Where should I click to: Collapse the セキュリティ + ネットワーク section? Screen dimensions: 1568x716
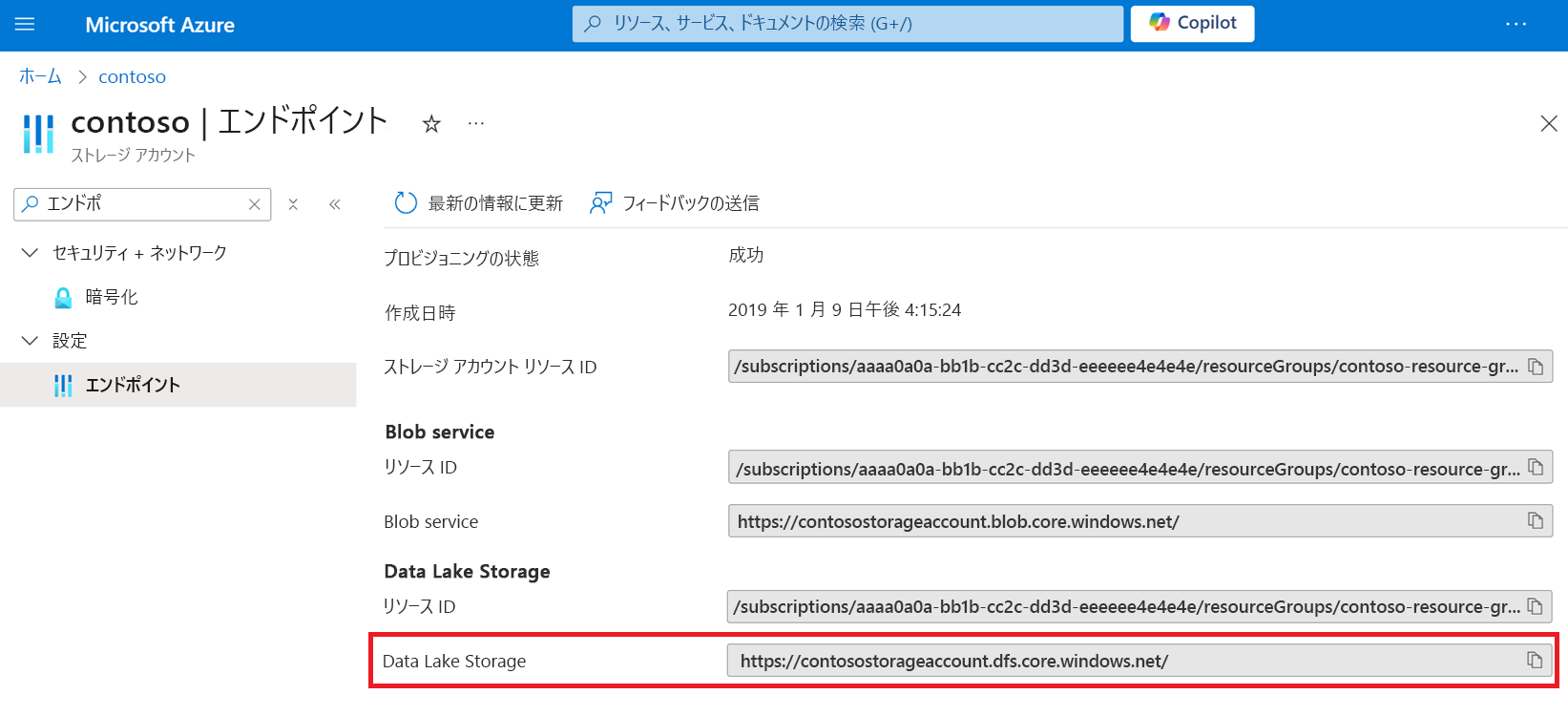pos(31,253)
